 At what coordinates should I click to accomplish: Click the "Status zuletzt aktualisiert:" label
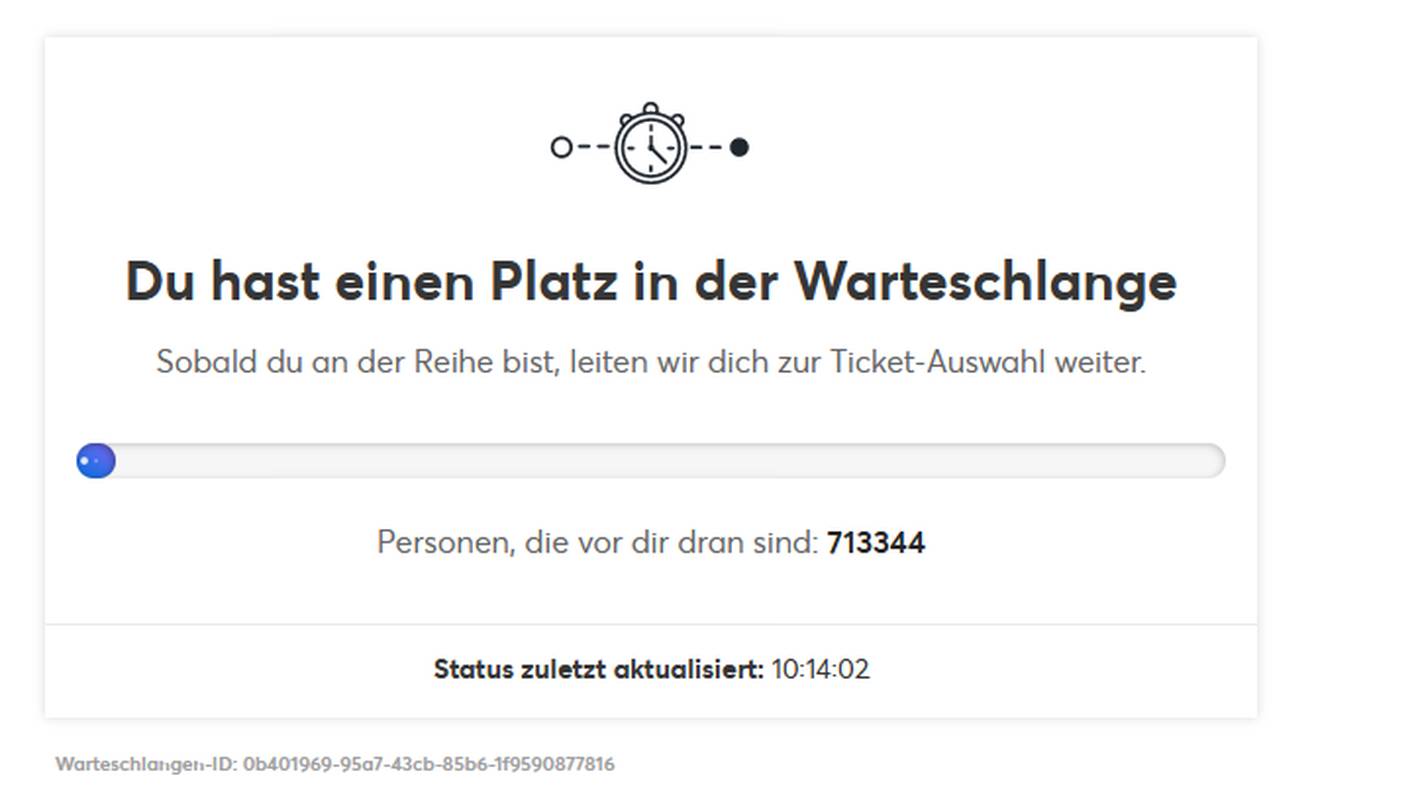click(598, 669)
